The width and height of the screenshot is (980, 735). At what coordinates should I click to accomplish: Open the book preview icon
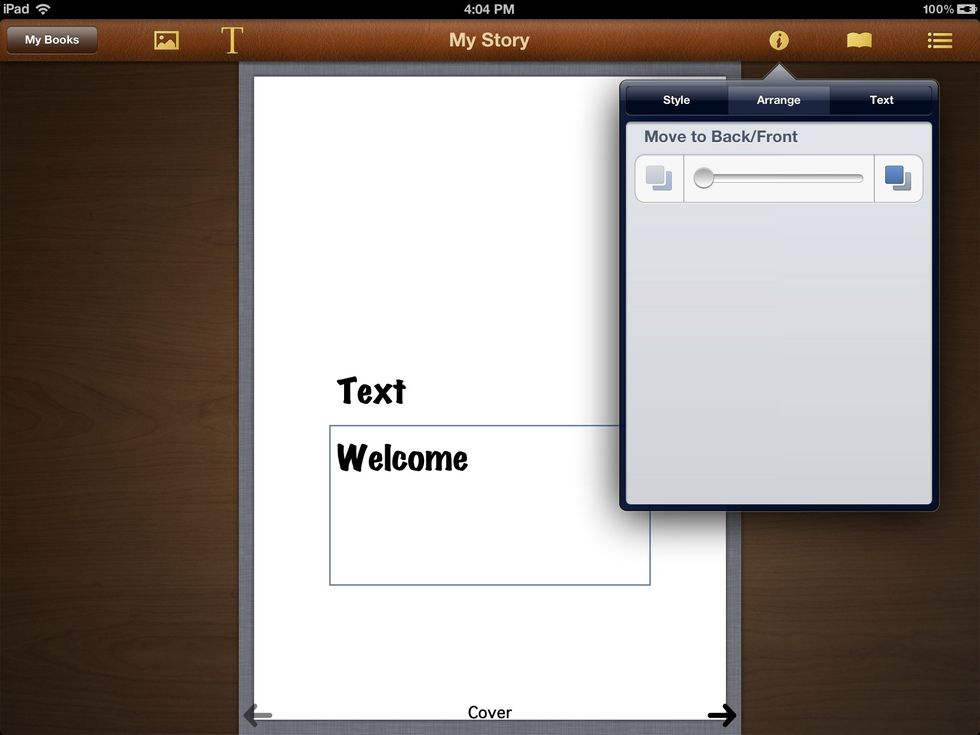point(858,40)
